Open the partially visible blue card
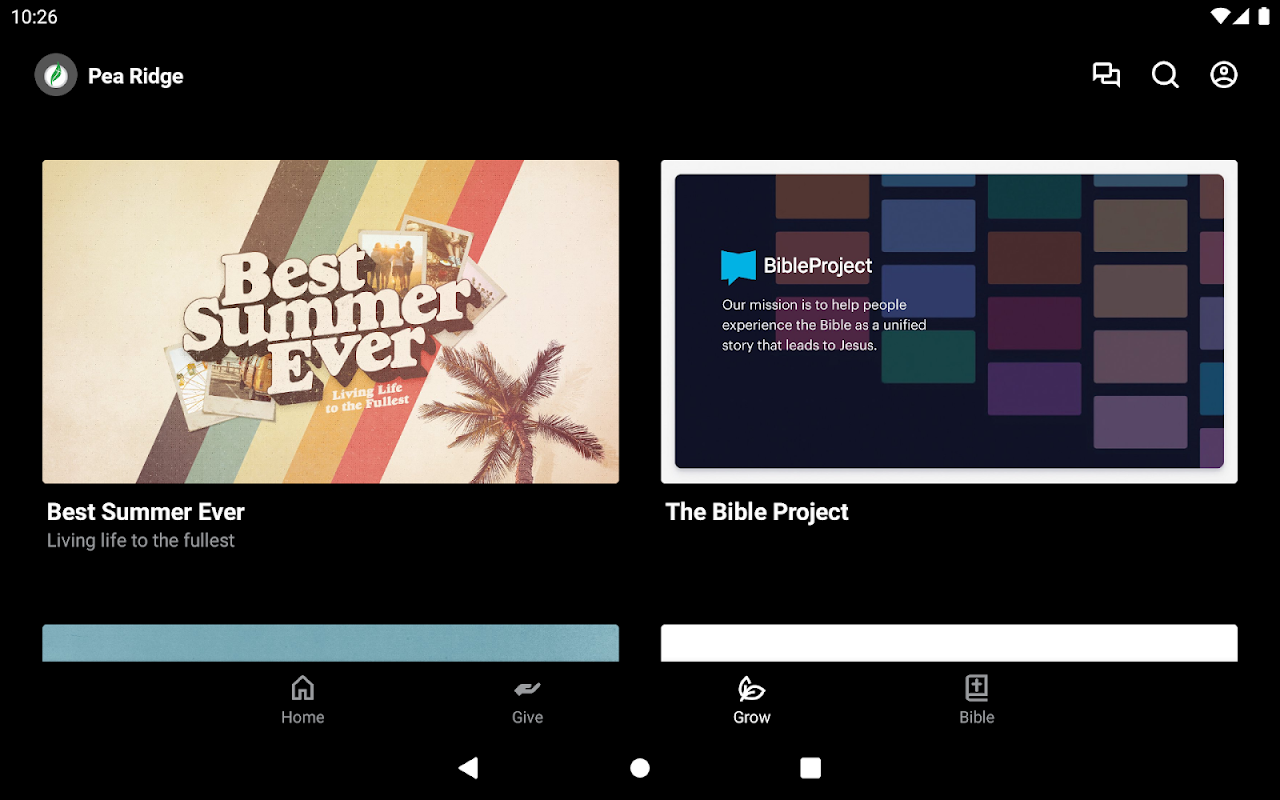The image size is (1280, 800). (x=331, y=643)
